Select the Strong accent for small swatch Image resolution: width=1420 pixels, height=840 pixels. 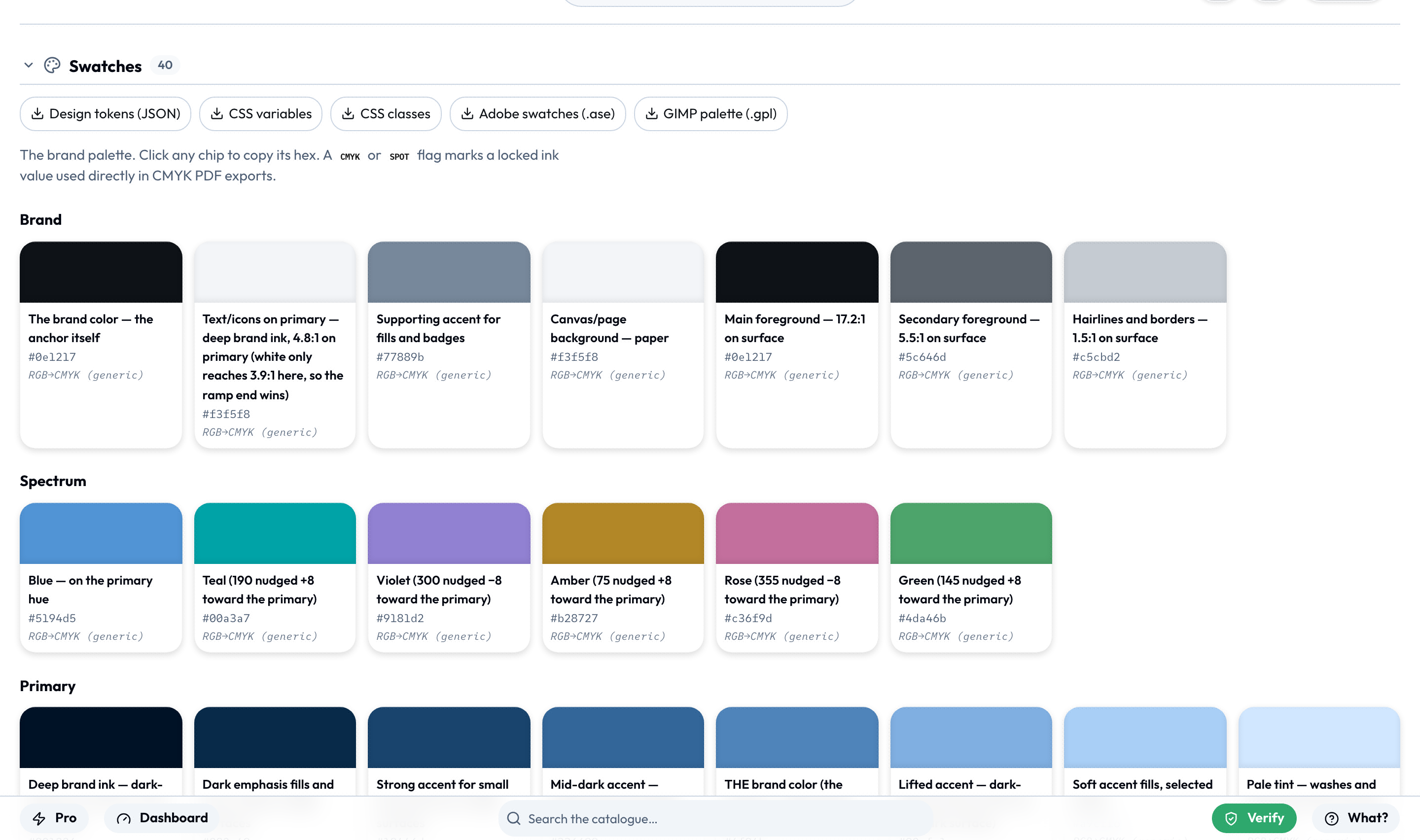tap(449, 751)
